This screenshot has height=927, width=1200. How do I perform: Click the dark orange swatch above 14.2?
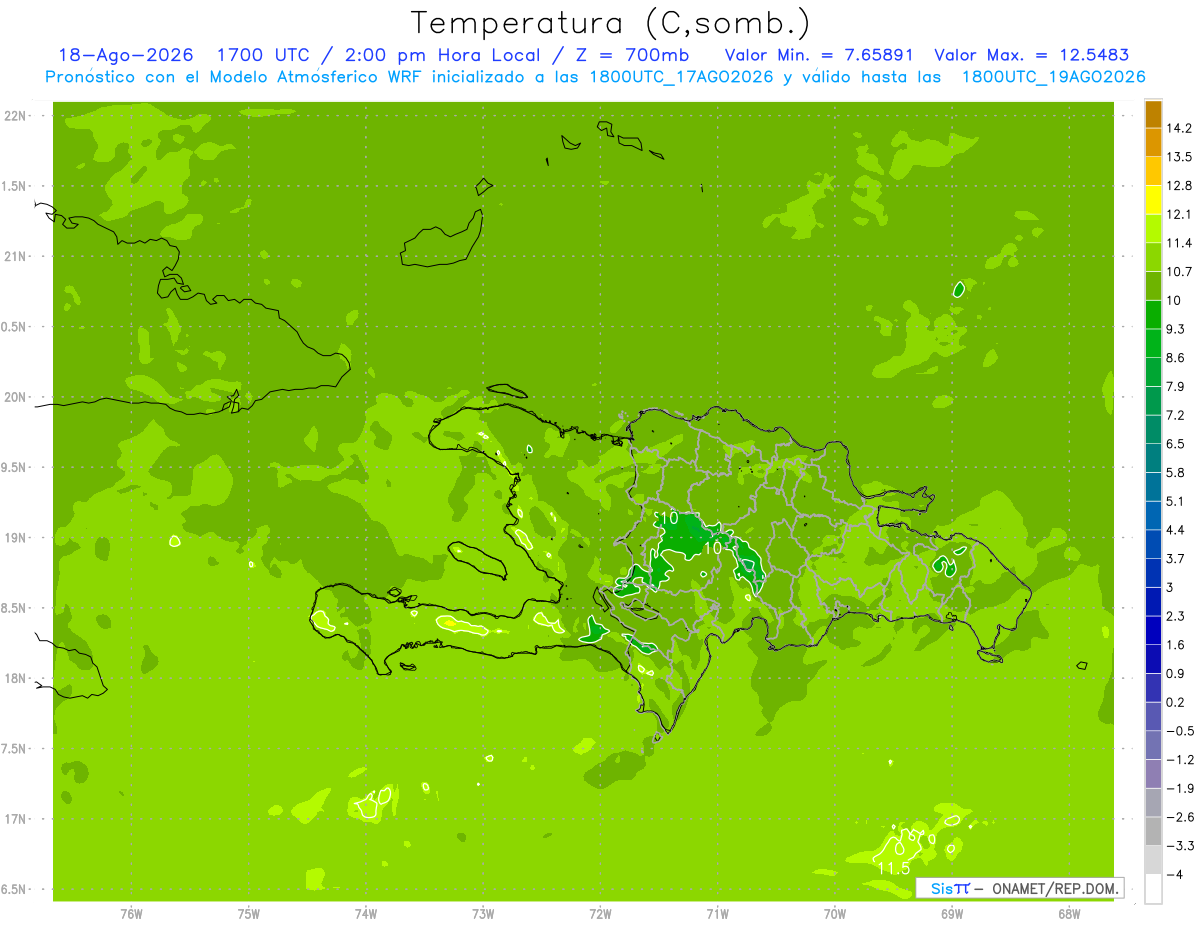pyautogui.click(x=1153, y=114)
